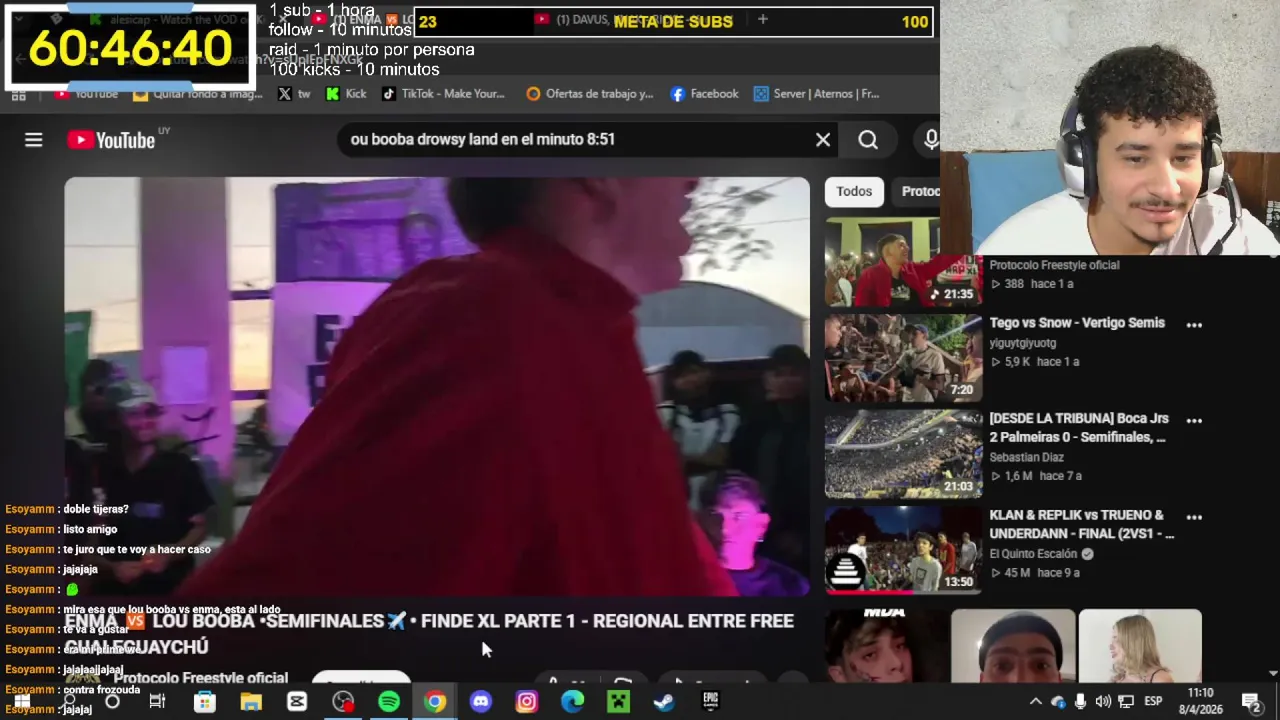The width and height of the screenshot is (1280, 720).
Task: Open the new tab plus button
Action: pyautogui.click(x=762, y=19)
